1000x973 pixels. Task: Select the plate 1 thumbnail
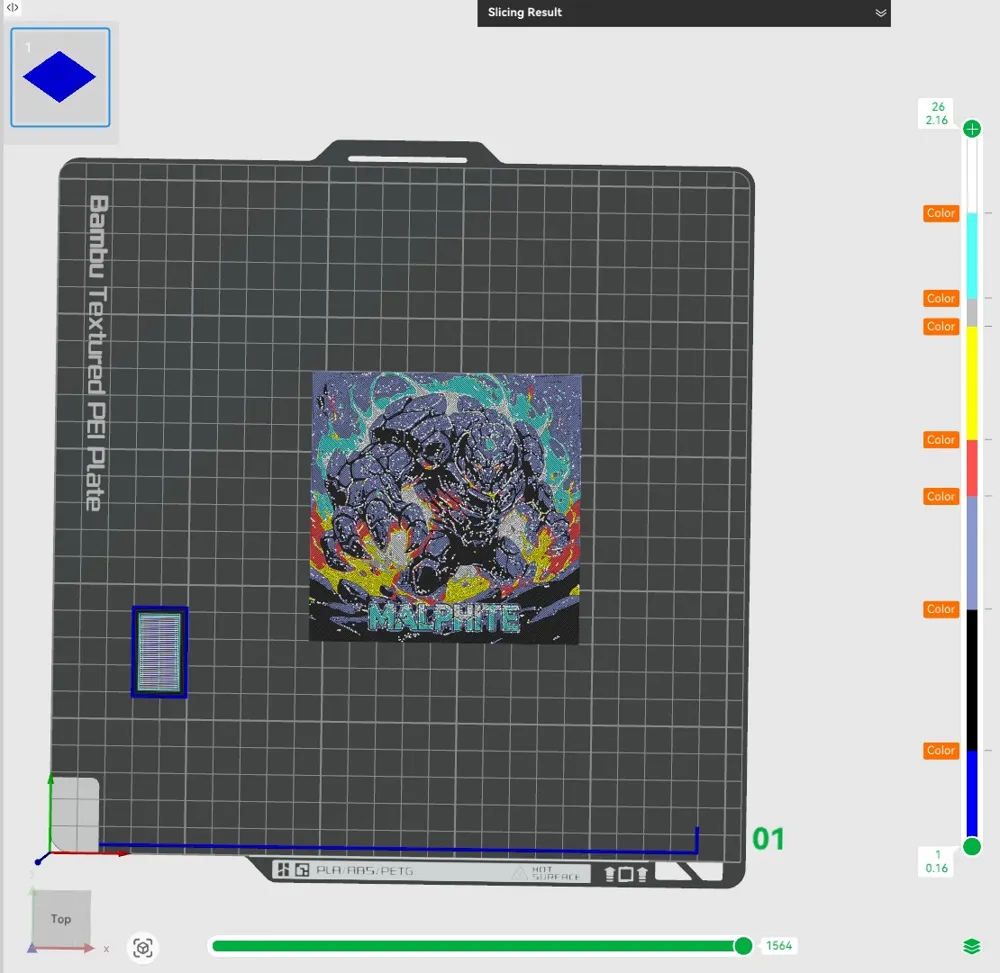point(61,77)
